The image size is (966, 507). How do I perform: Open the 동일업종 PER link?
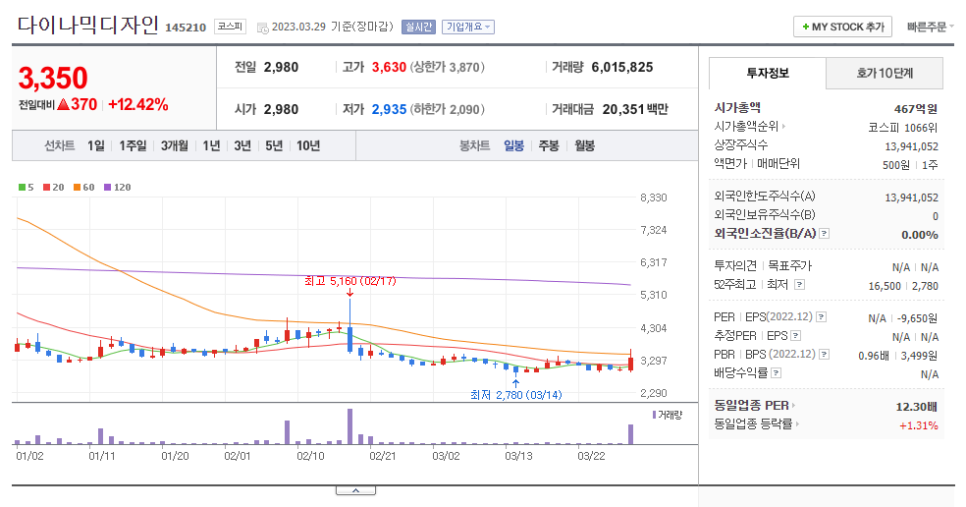[x=754, y=405]
